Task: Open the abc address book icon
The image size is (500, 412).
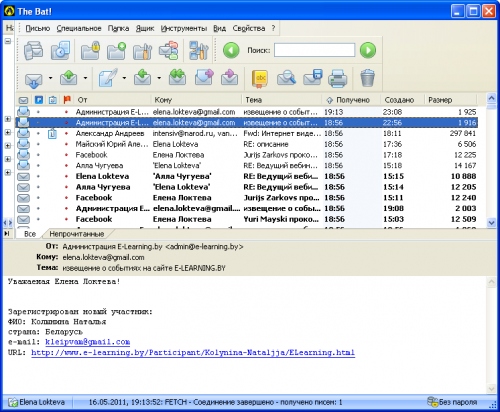Action: pyautogui.click(x=260, y=79)
